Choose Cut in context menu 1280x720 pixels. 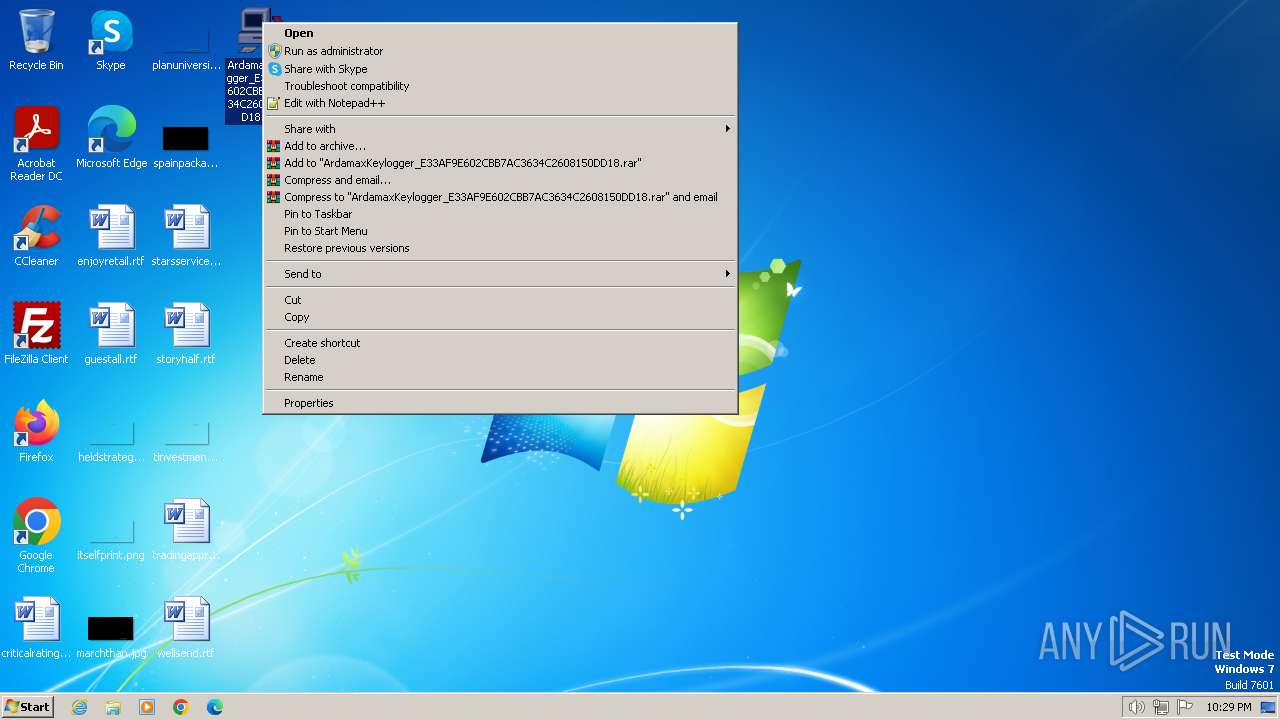tap(500, 300)
